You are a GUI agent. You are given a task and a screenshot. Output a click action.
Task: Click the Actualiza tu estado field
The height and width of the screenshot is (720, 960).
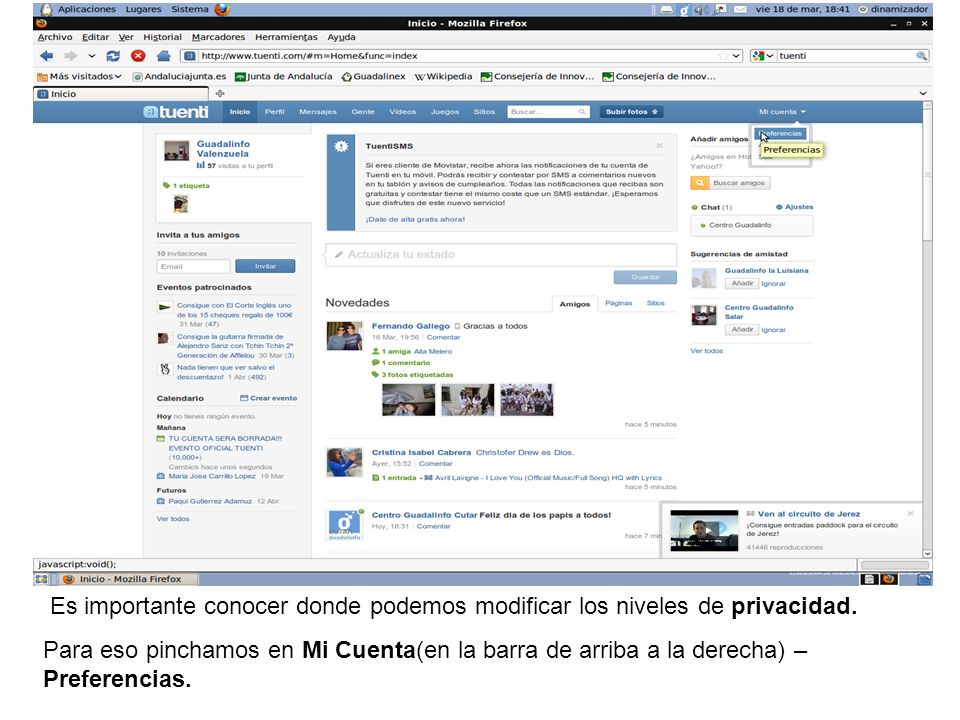tap(501, 254)
